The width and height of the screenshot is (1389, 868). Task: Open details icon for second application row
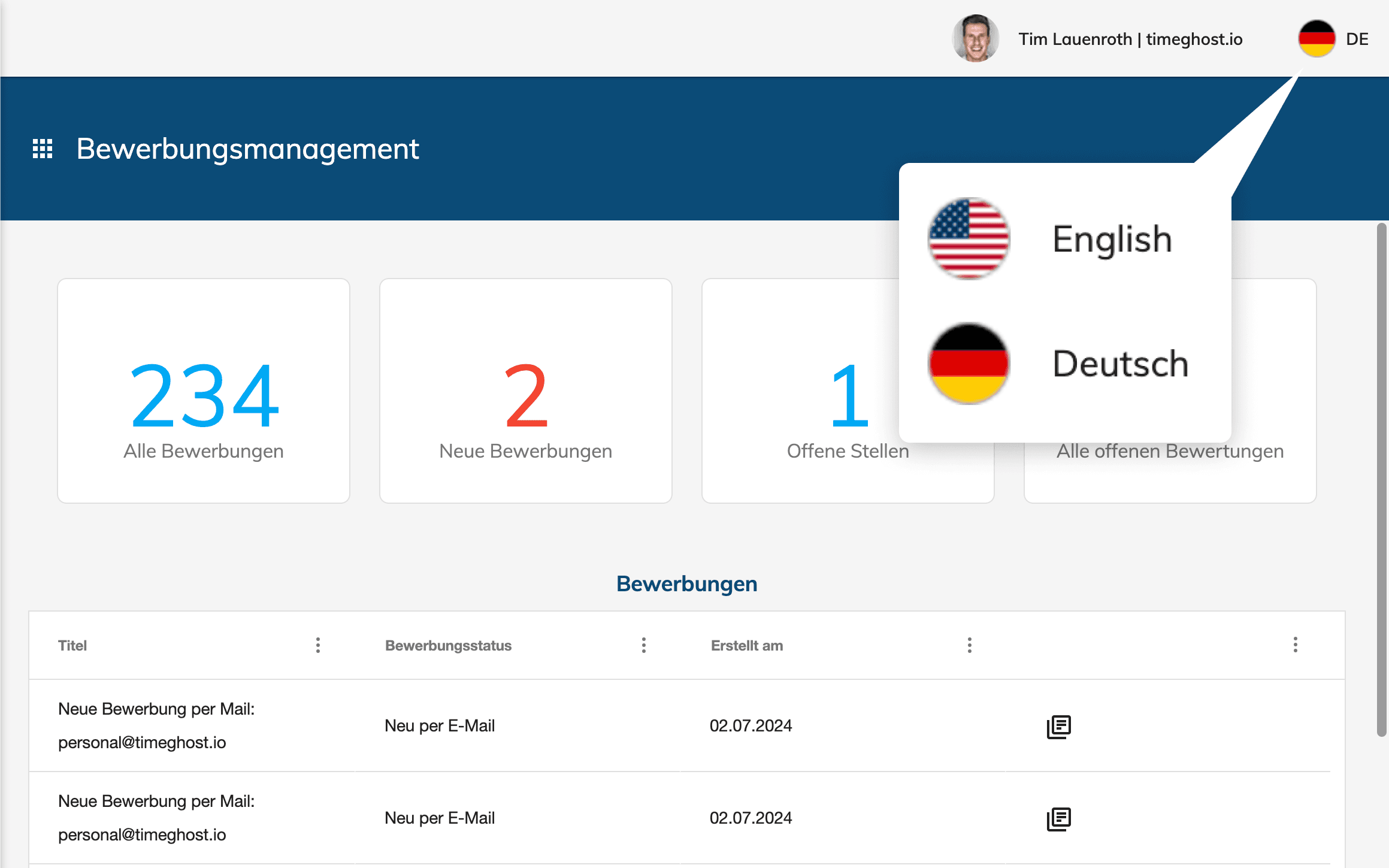pyautogui.click(x=1058, y=819)
